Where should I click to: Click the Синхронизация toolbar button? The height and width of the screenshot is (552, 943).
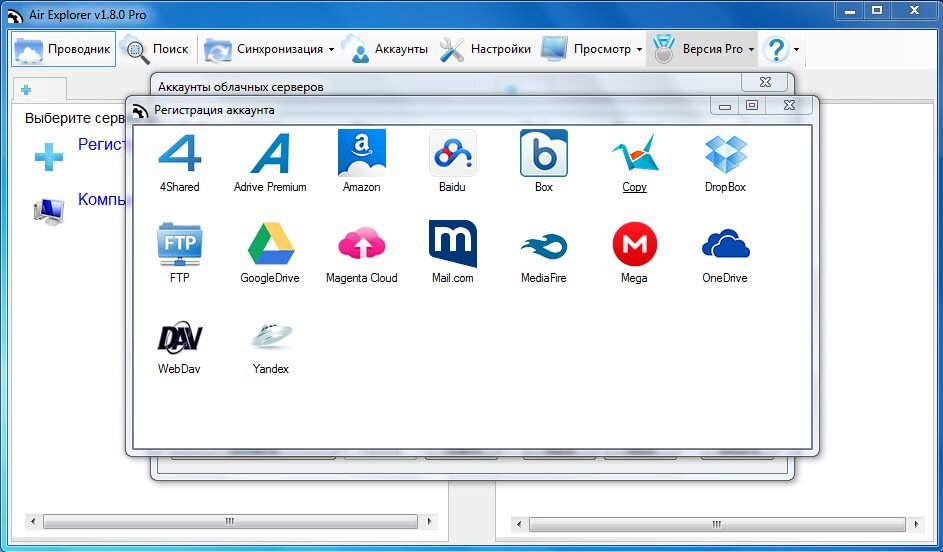[x=264, y=49]
